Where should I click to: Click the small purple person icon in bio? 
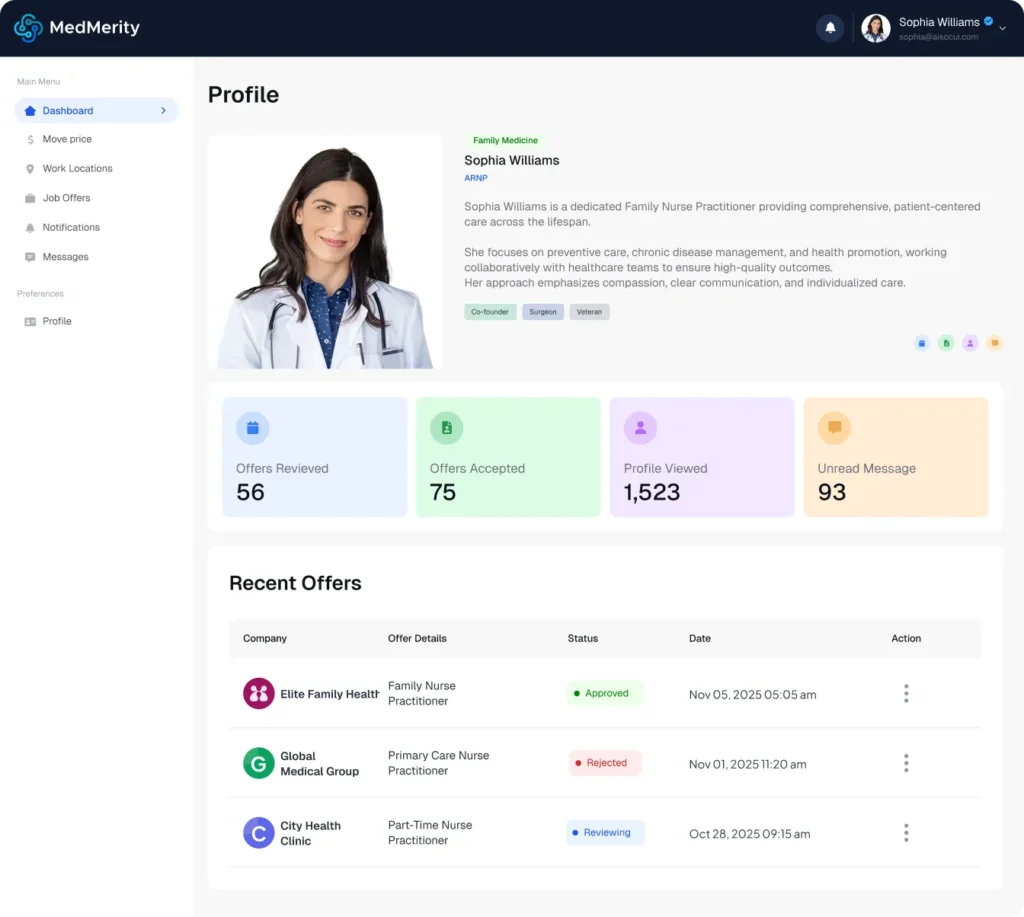(x=970, y=343)
